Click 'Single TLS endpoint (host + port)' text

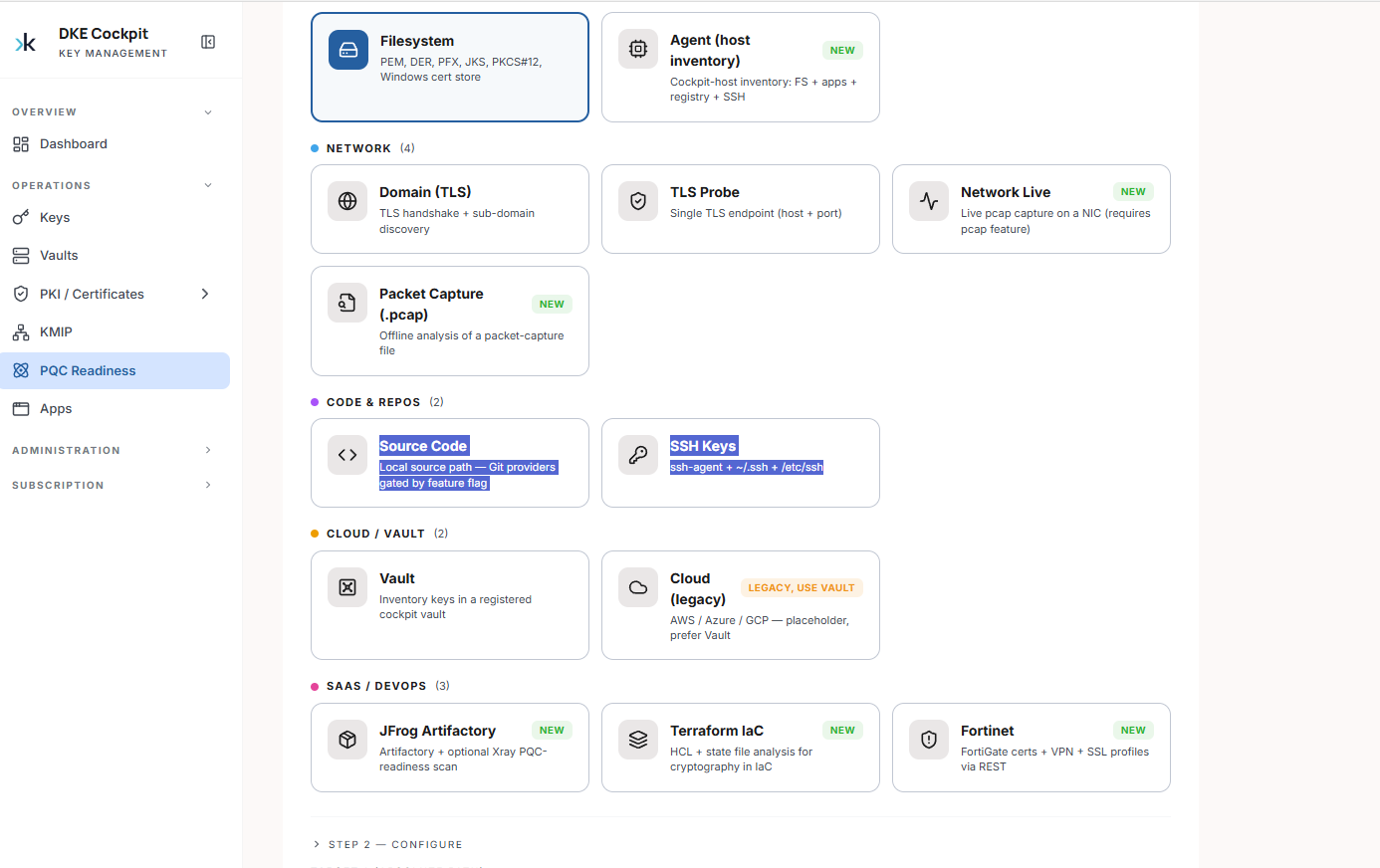[756, 213]
